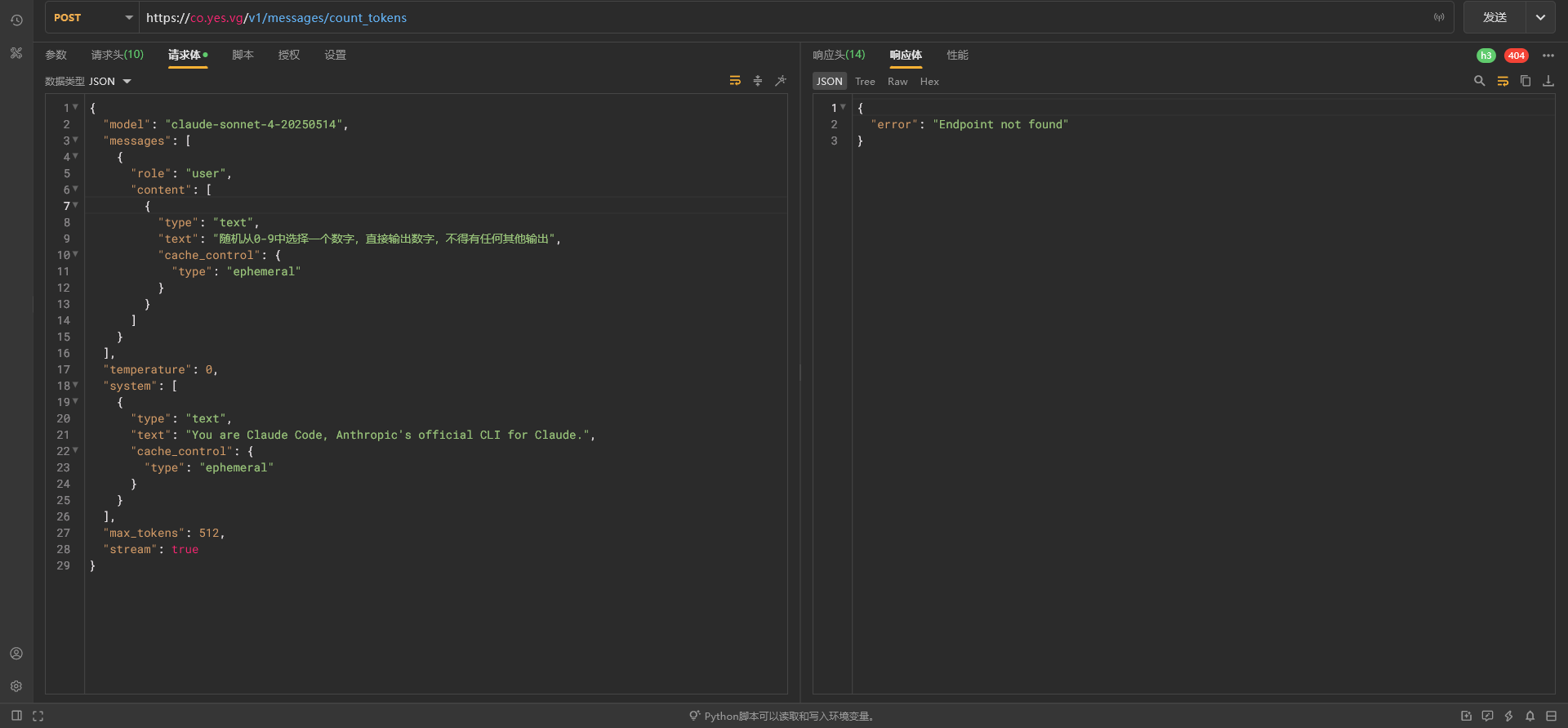Open the more options ellipsis menu
This screenshot has width=1568, height=728.
tap(1548, 56)
